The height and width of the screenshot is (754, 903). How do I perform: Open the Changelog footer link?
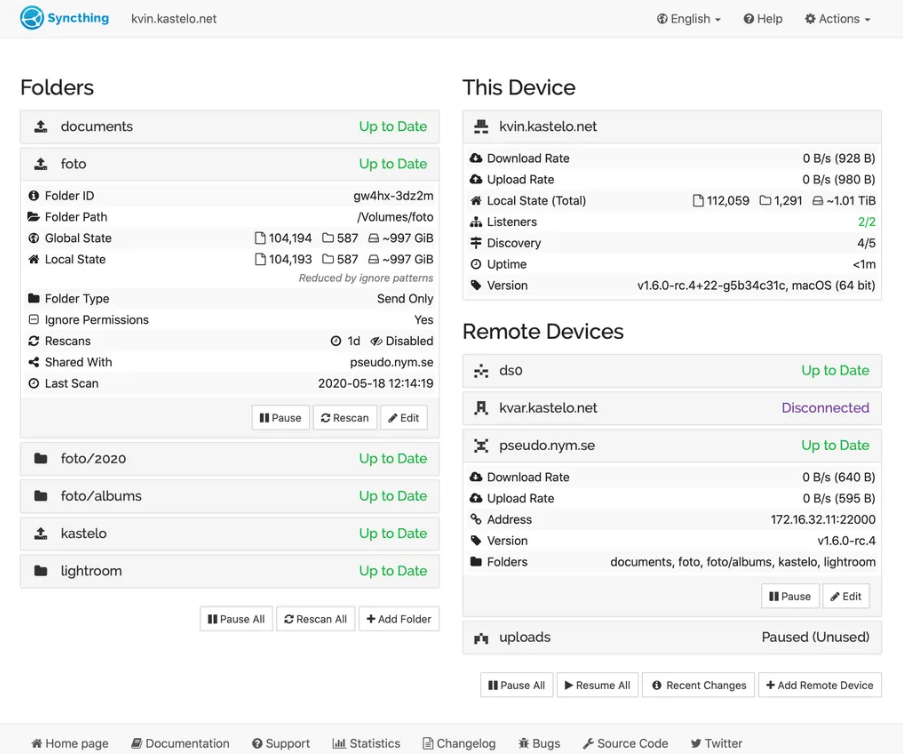pyautogui.click(x=459, y=744)
